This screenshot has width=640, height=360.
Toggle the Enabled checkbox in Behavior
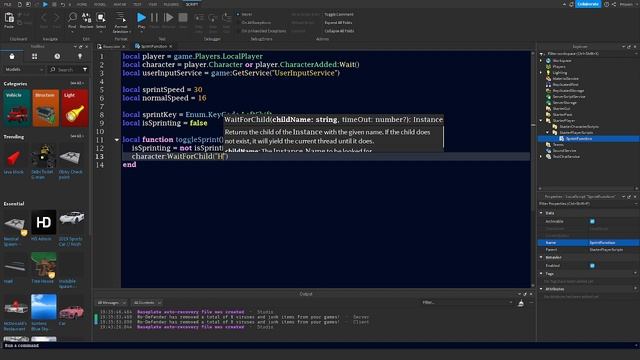point(592,265)
